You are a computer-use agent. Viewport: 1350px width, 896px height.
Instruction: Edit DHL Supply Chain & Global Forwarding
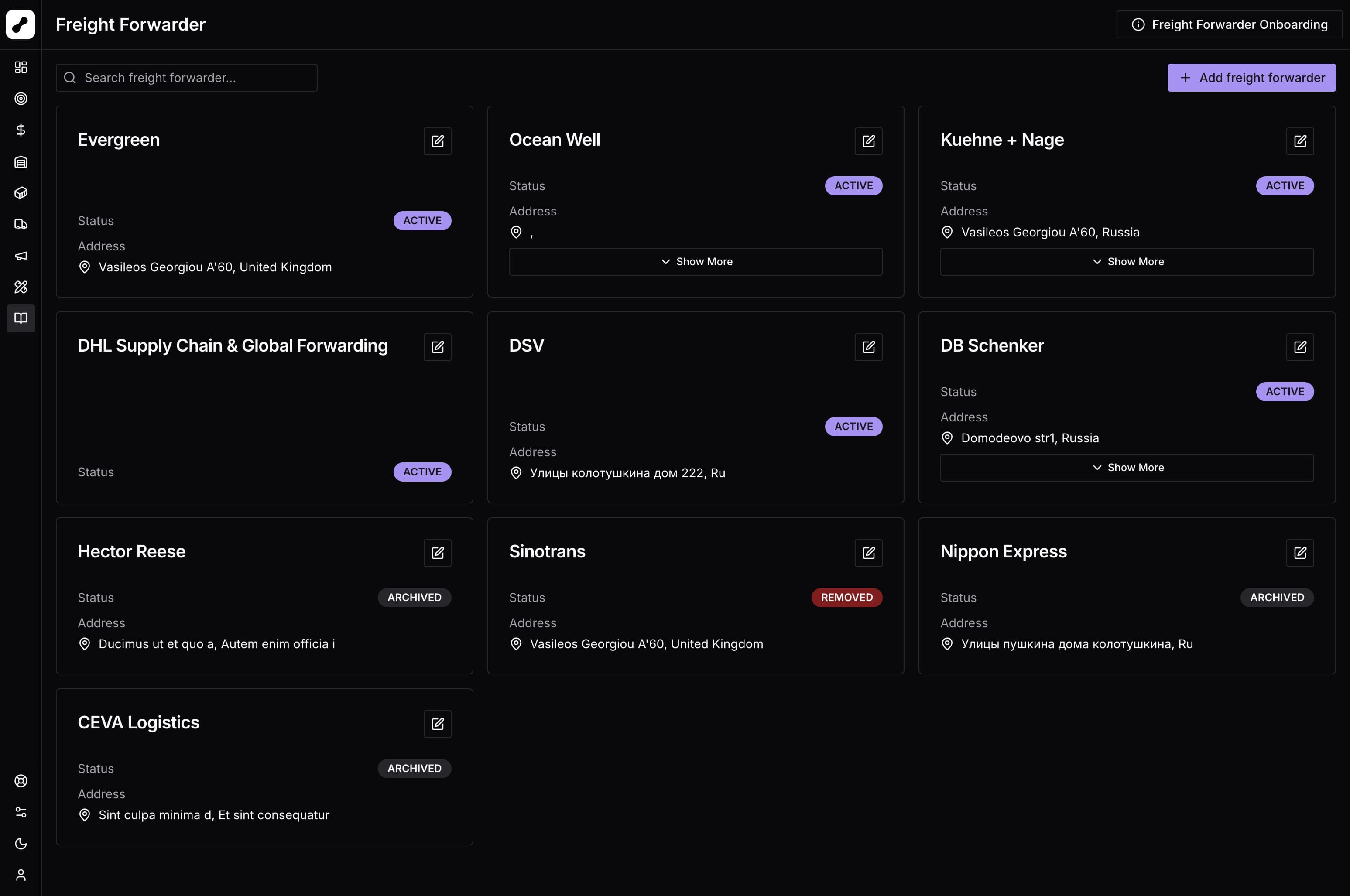[438, 347]
